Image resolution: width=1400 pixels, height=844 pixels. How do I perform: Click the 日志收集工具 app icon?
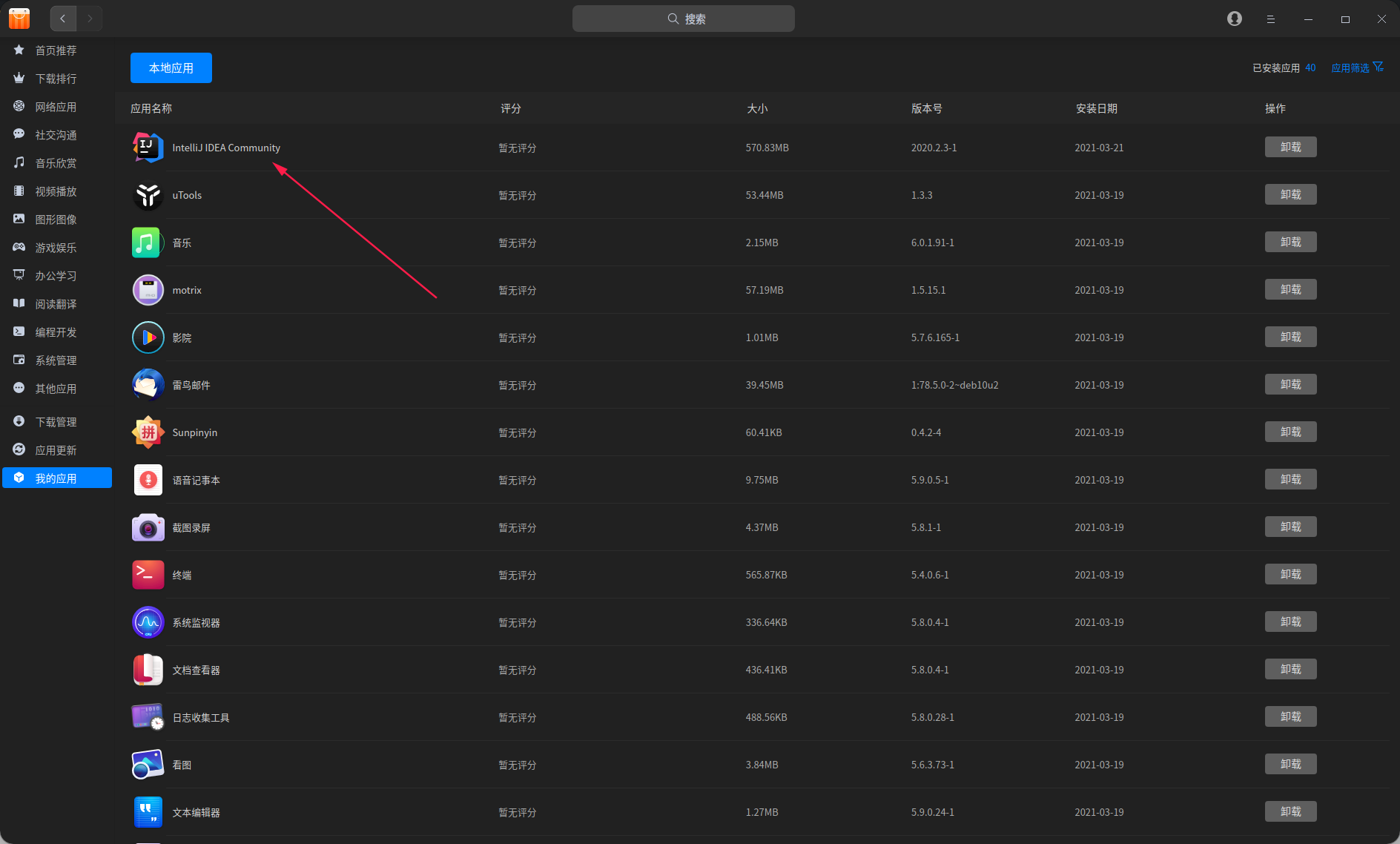point(148,717)
